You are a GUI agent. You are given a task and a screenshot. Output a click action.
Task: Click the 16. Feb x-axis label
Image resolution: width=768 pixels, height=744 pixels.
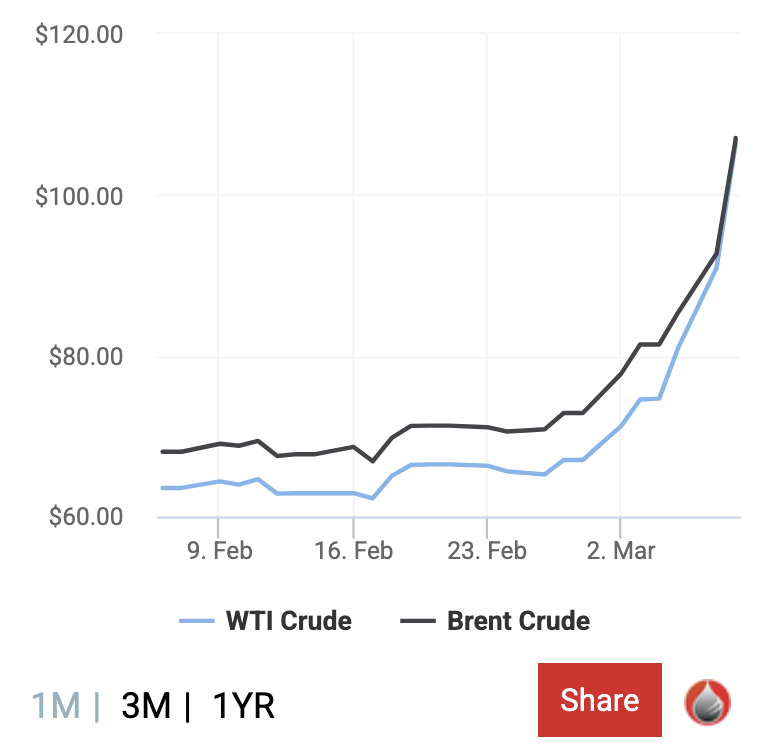353,551
